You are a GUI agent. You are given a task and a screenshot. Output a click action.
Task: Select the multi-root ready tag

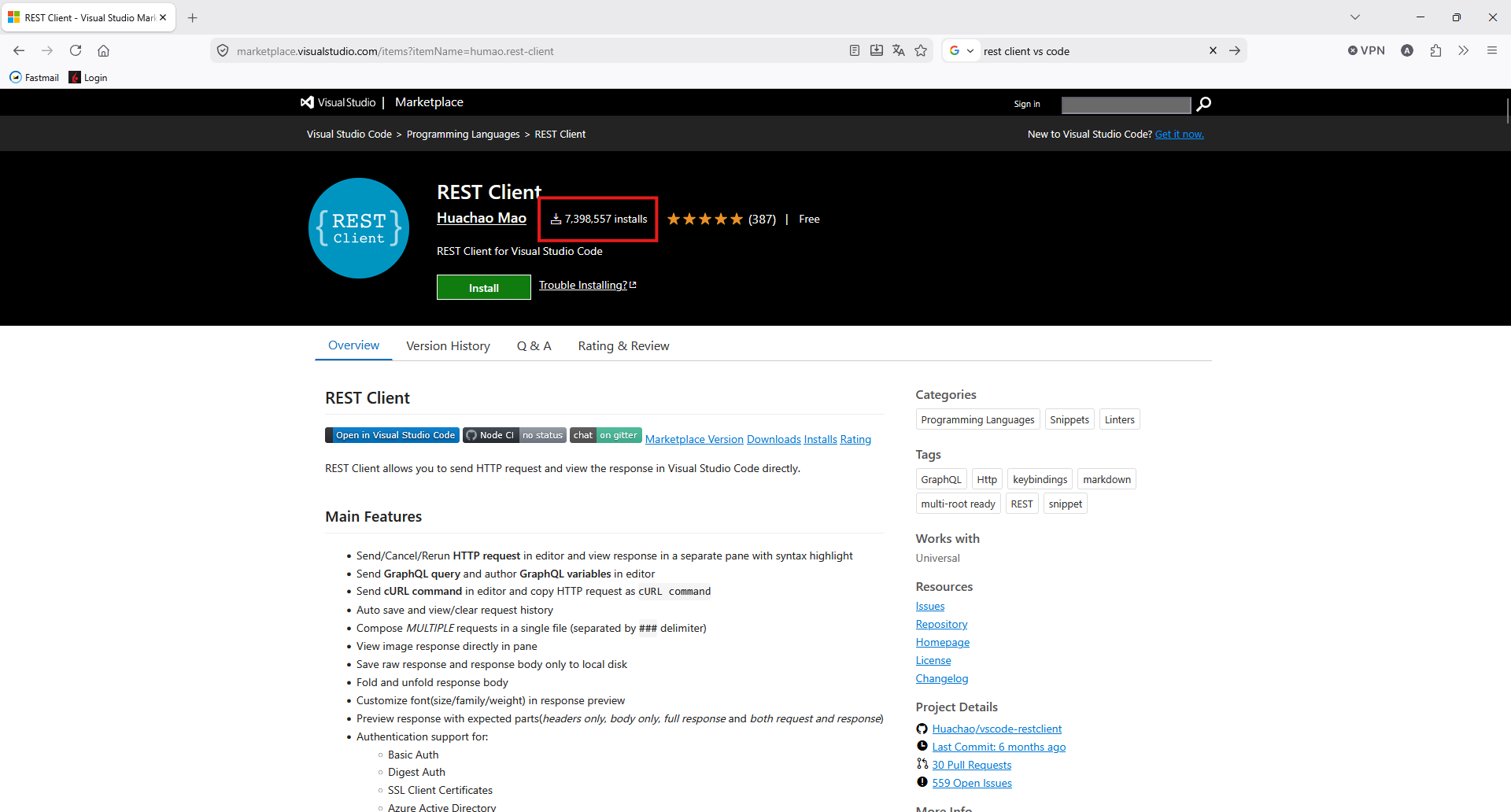click(958, 504)
